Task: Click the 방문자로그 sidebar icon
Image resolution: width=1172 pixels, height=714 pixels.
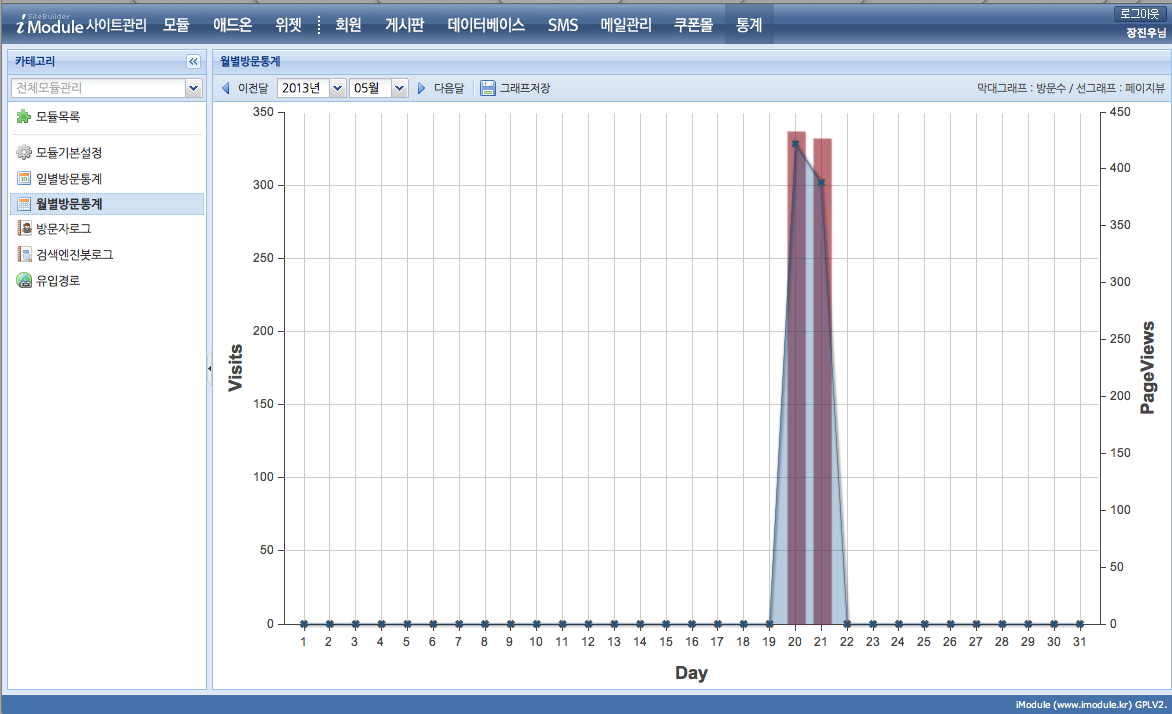Action: [x=24, y=229]
